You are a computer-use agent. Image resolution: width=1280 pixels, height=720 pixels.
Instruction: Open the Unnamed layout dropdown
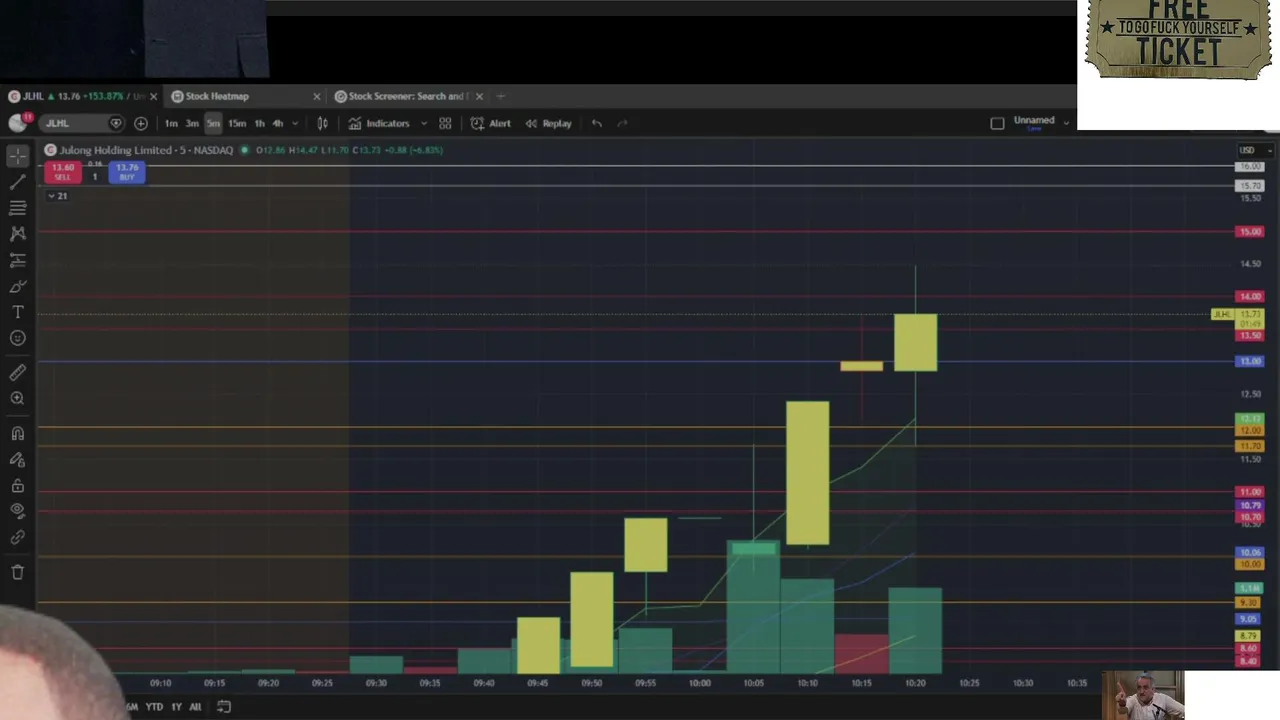point(1041,122)
